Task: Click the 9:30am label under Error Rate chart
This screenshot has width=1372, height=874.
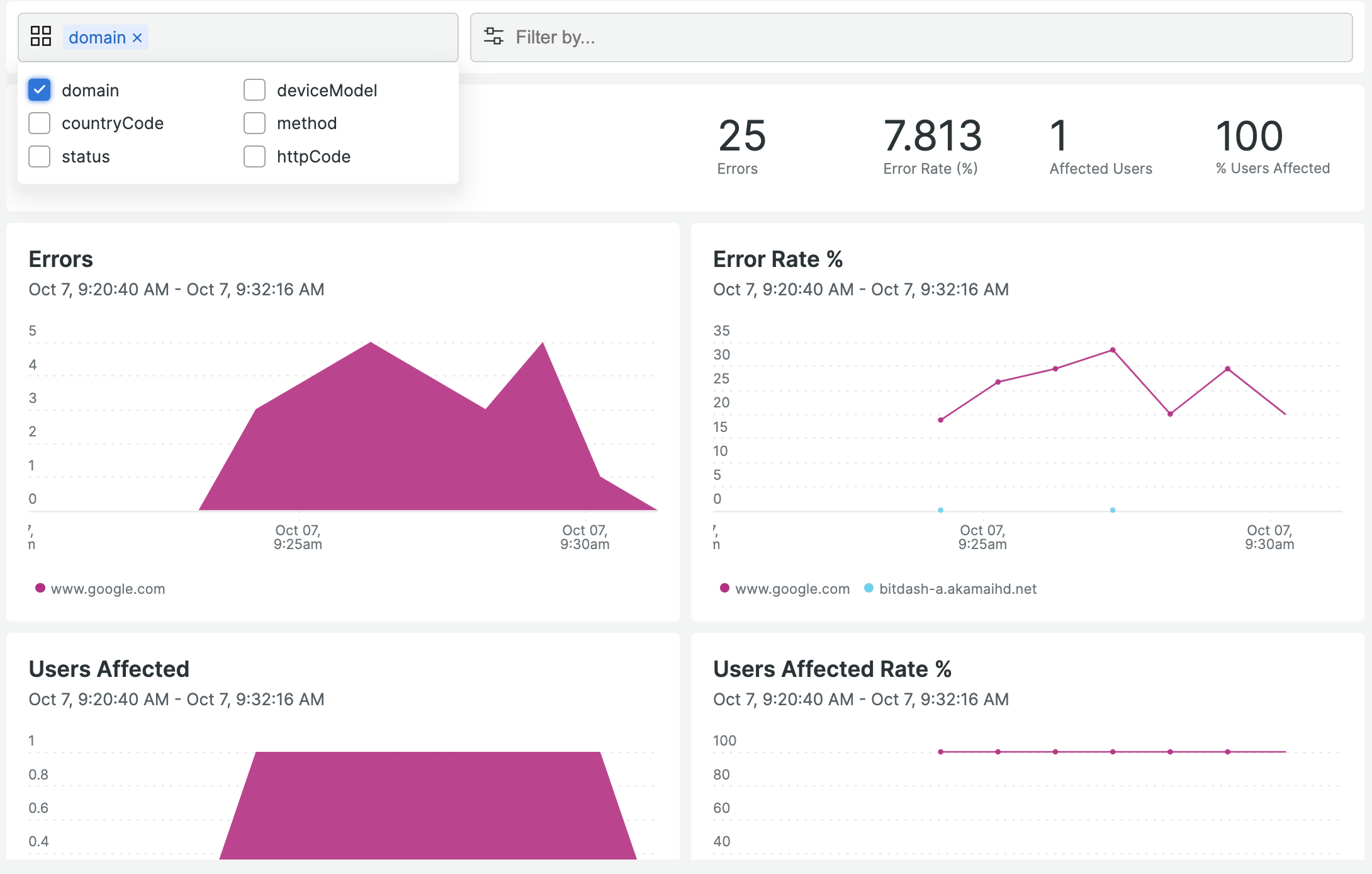Action: [1269, 537]
